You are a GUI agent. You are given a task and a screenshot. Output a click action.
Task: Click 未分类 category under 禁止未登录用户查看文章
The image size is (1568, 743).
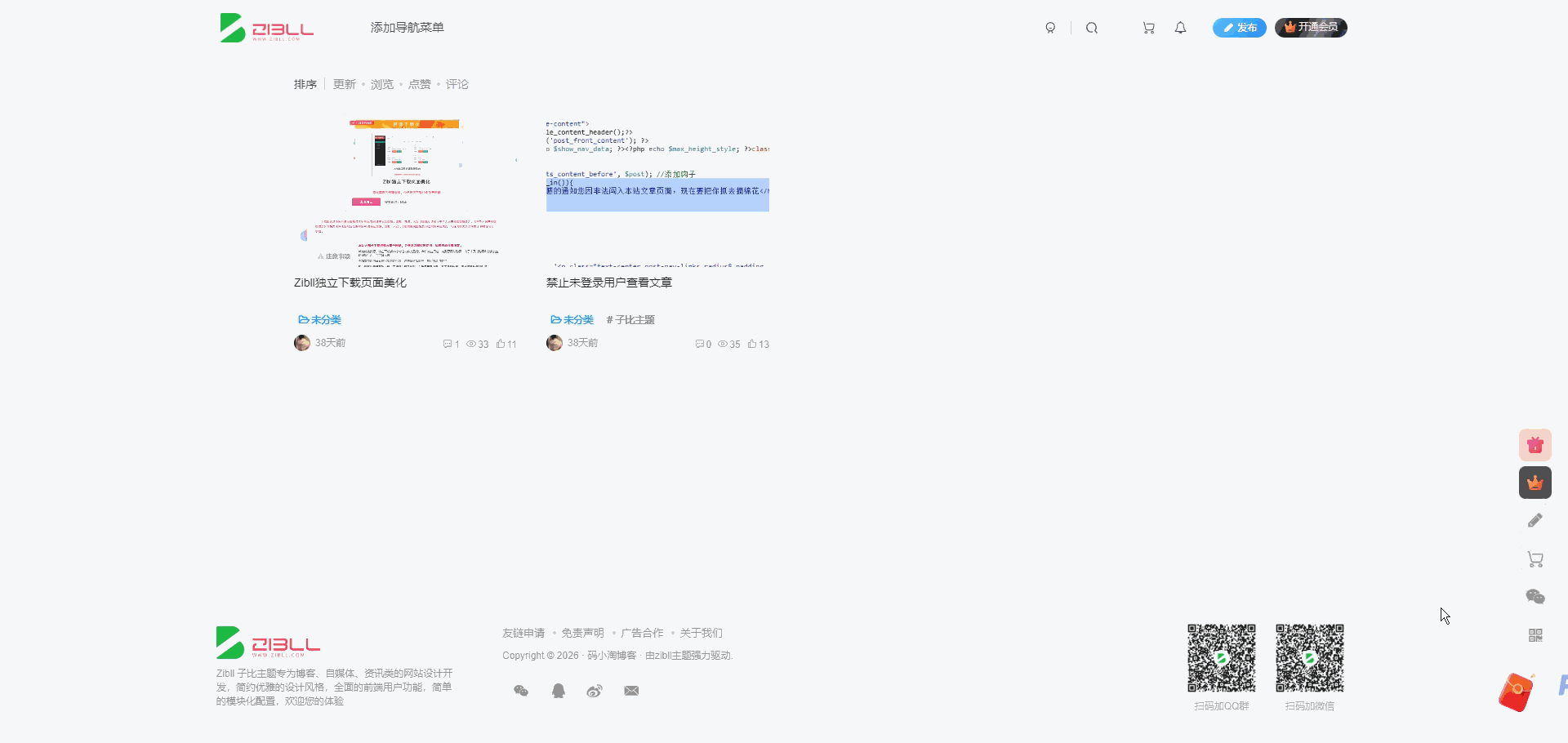[x=572, y=320]
